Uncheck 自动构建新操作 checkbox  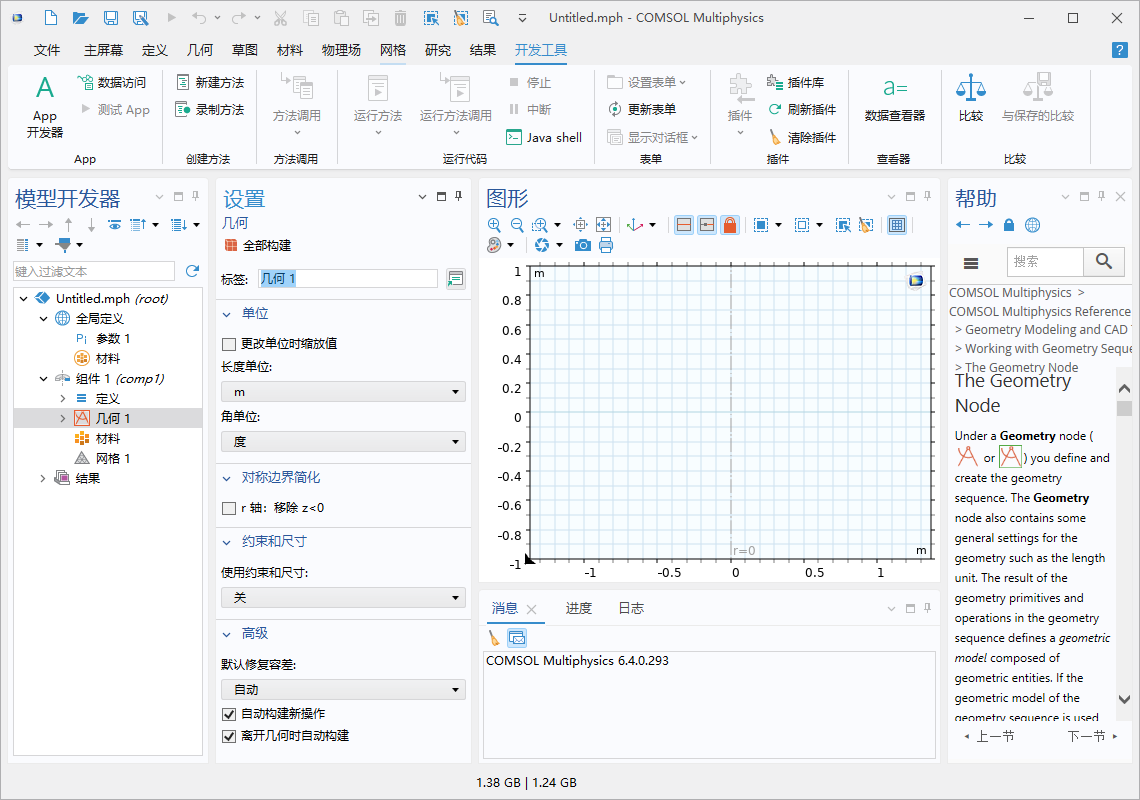tap(229, 713)
